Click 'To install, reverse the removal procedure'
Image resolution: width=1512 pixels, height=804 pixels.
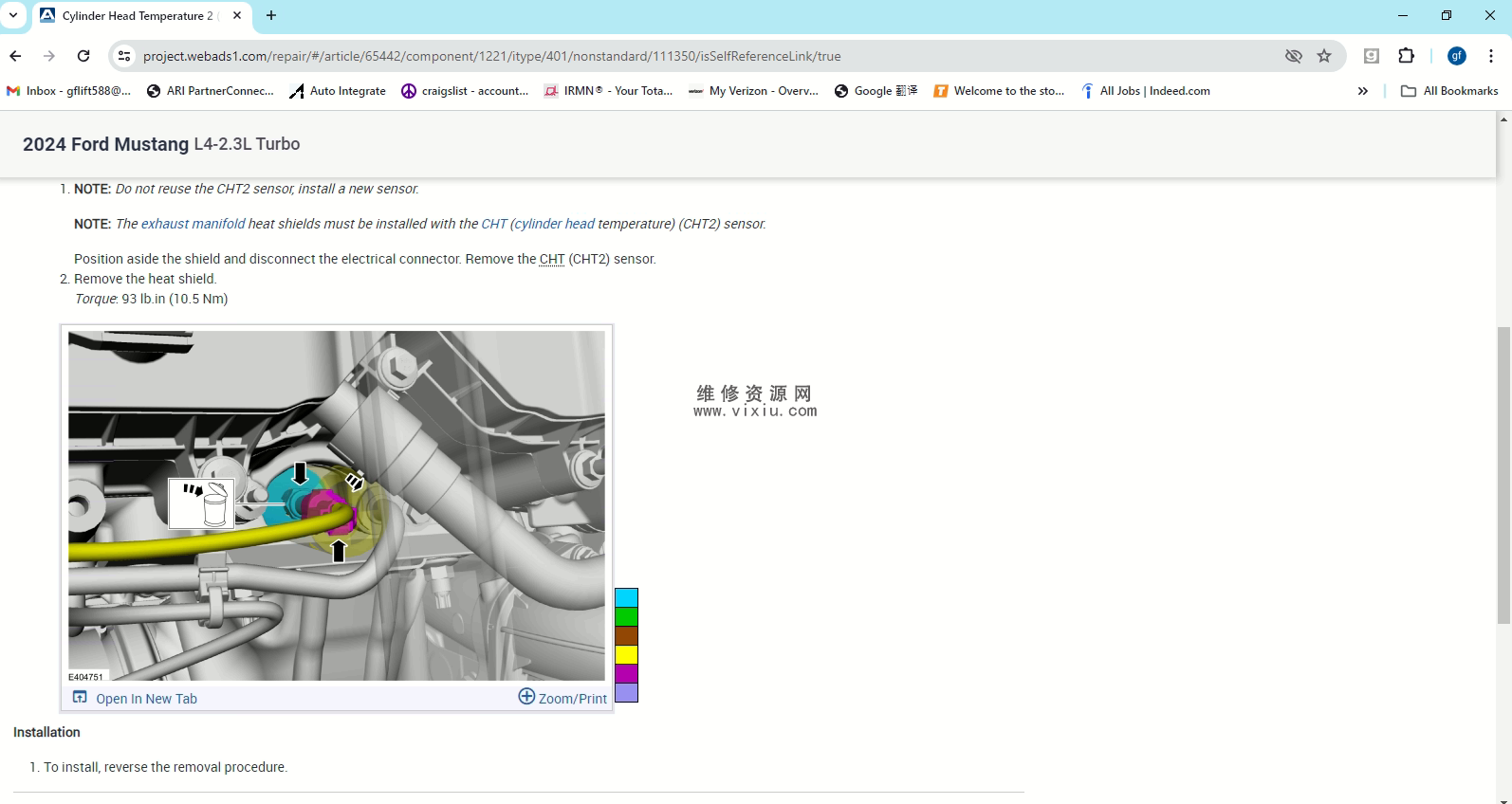pos(165,767)
